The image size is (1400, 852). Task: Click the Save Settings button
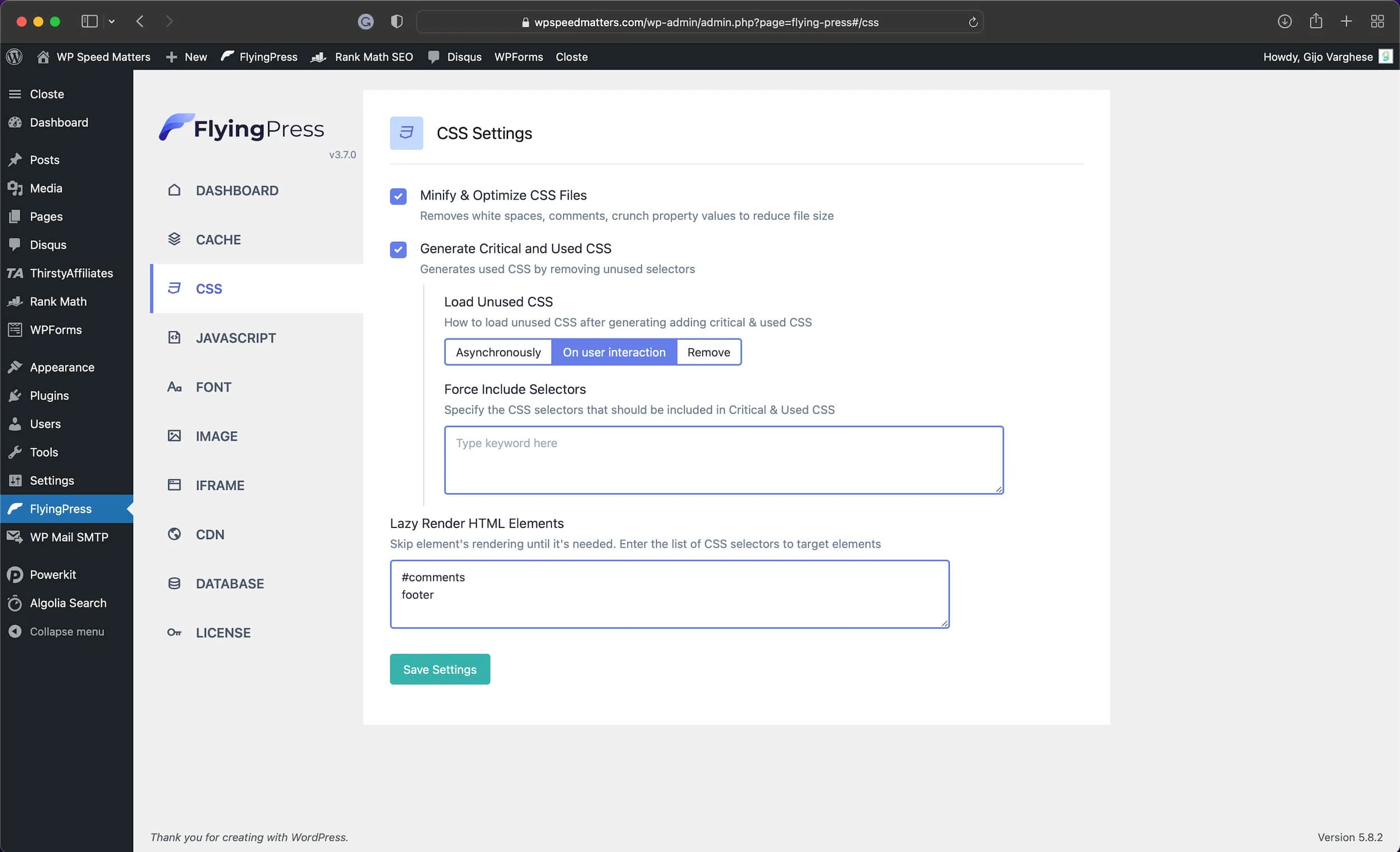(440, 669)
